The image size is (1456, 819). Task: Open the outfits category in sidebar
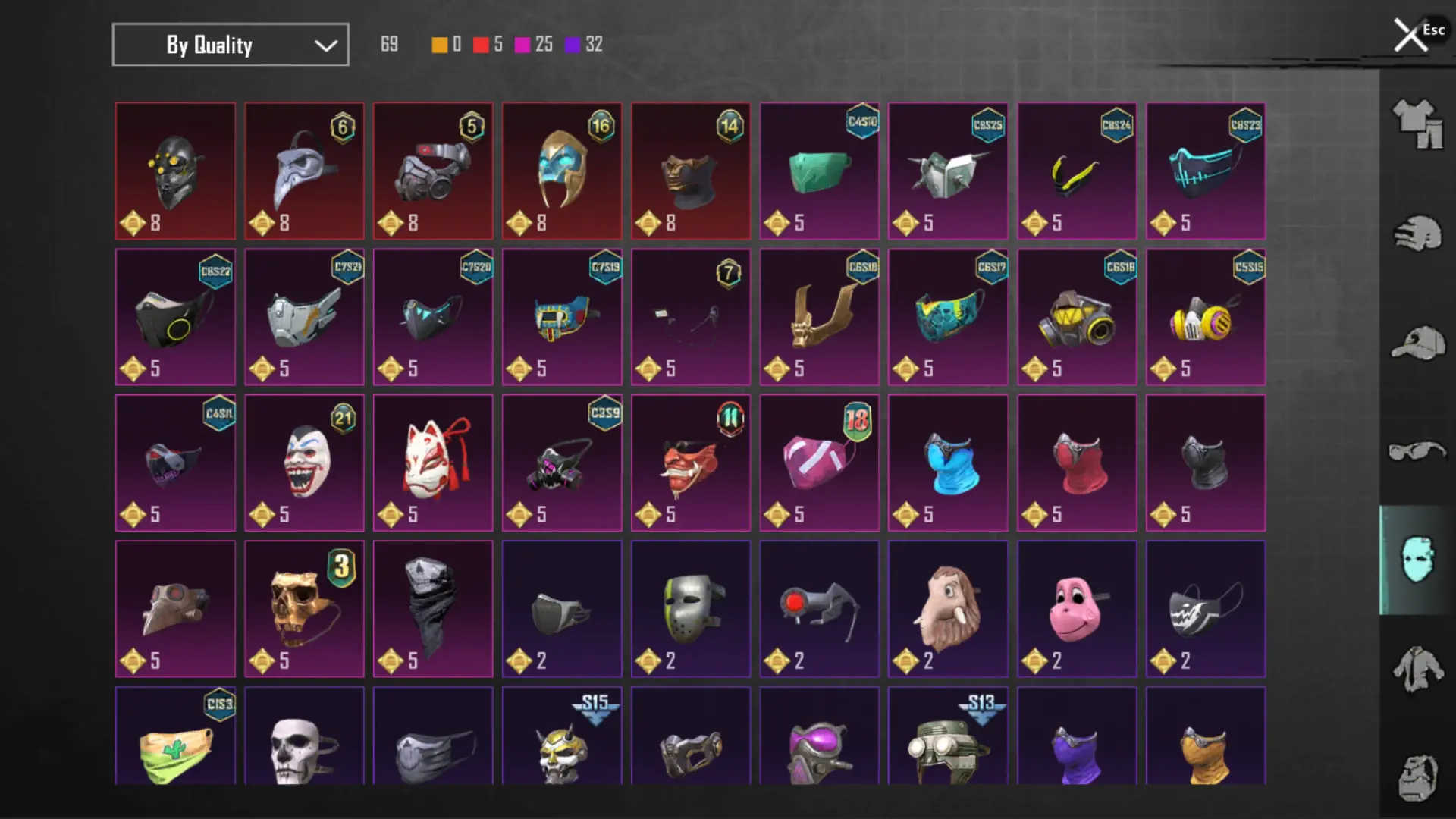tap(1417, 124)
